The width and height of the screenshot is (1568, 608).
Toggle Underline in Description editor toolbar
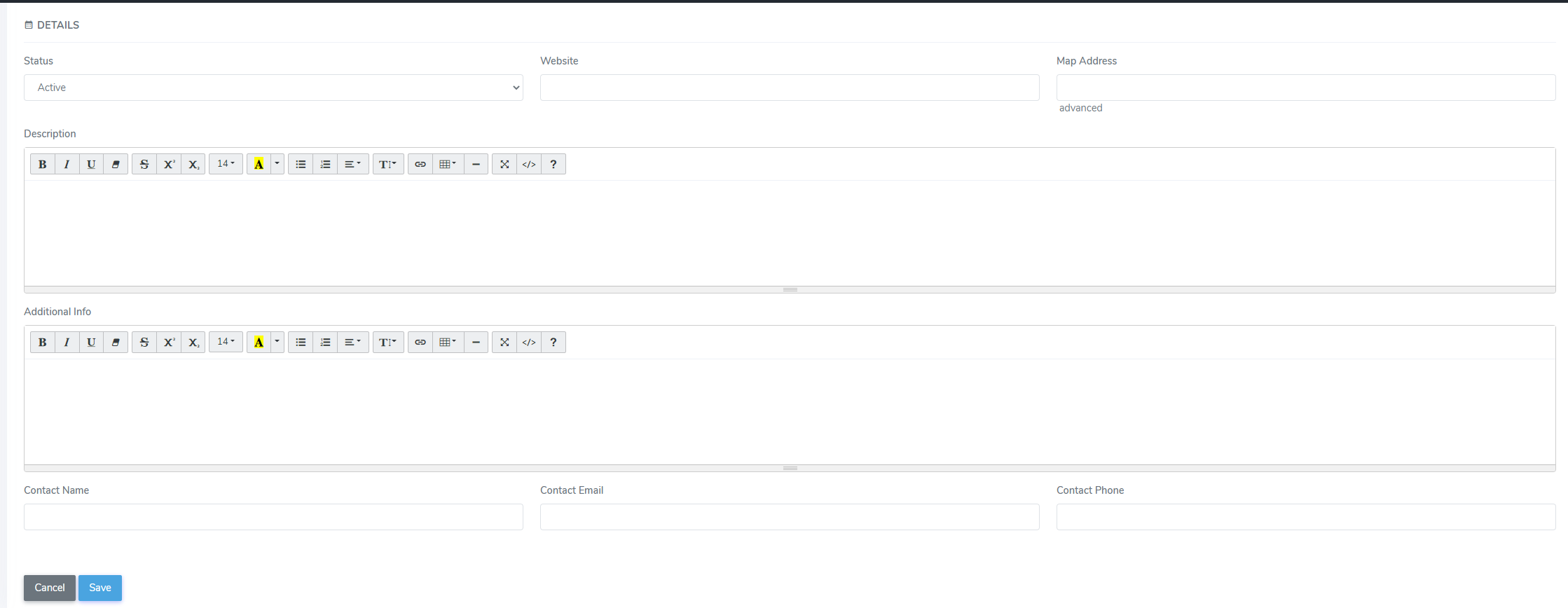(91, 164)
